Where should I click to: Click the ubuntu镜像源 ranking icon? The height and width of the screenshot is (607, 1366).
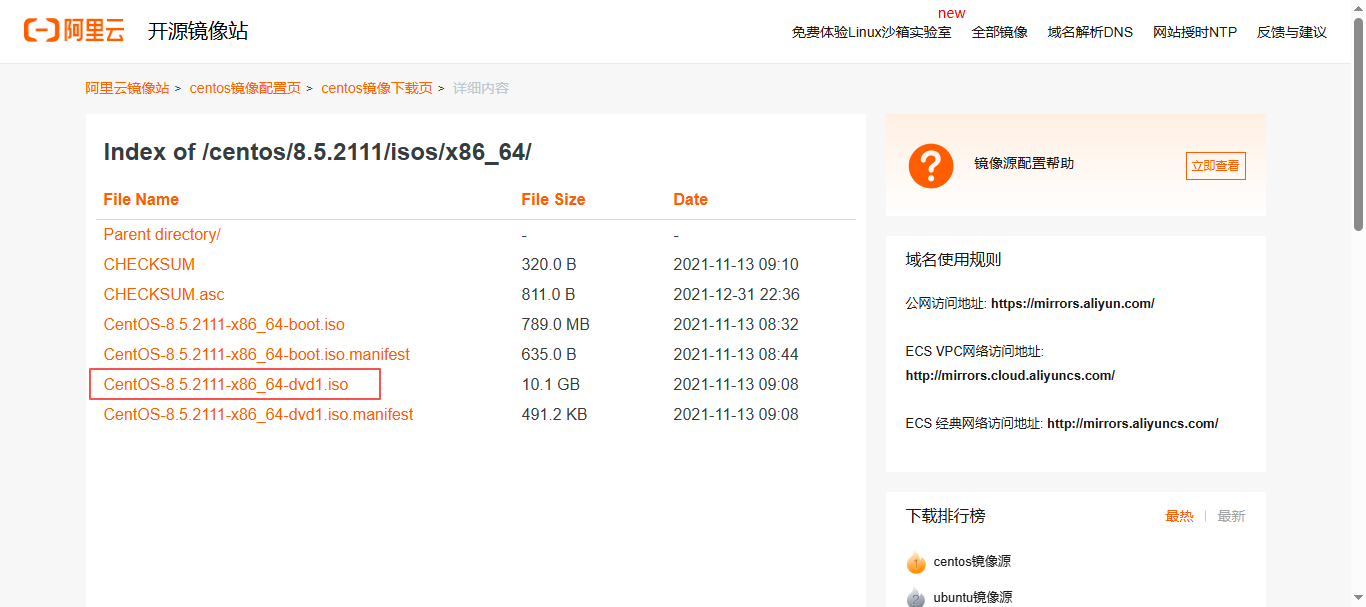pos(916,597)
